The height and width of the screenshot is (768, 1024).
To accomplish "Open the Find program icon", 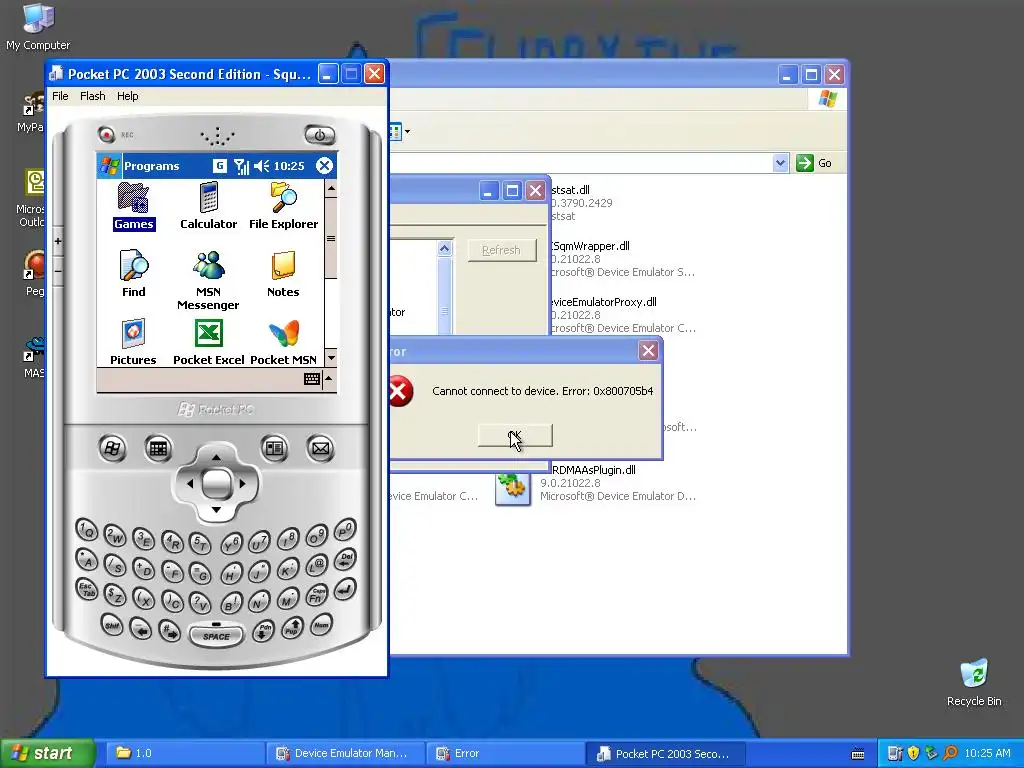I will [133, 274].
